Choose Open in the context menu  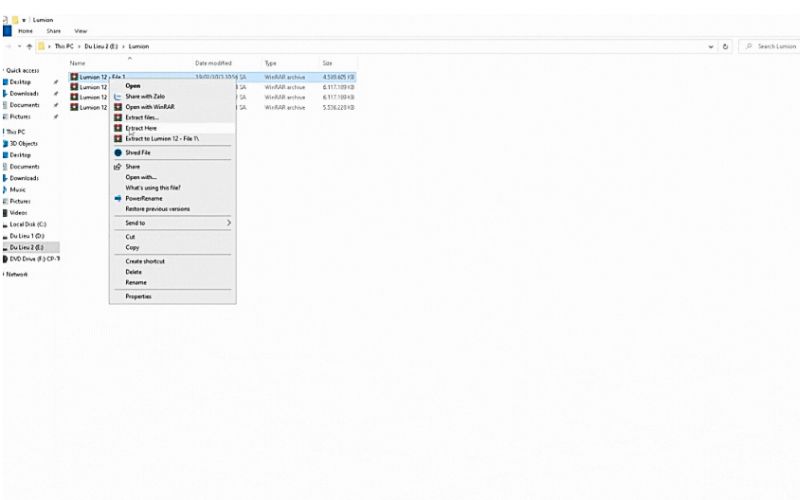pyautogui.click(x=133, y=86)
